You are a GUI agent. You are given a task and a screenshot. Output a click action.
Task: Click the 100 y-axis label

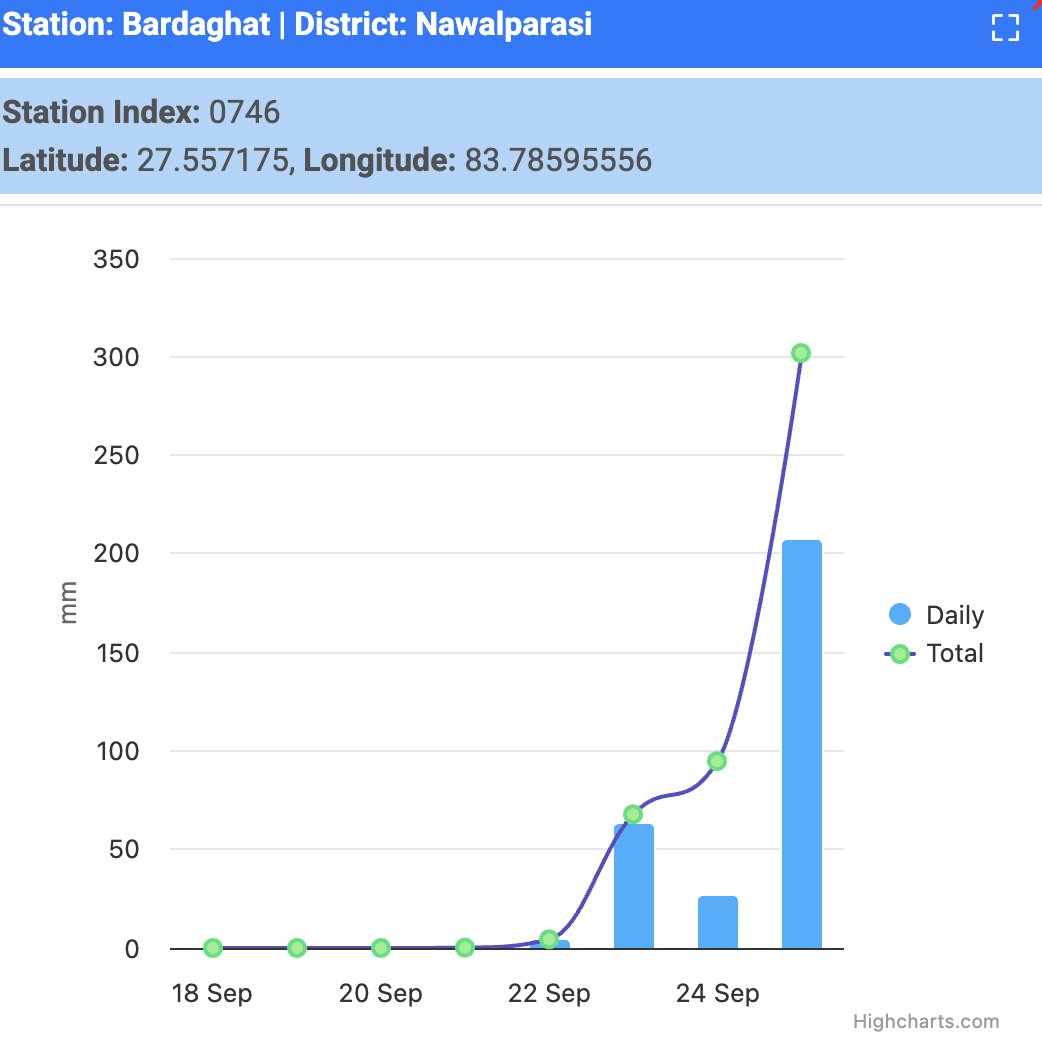(118, 751)
